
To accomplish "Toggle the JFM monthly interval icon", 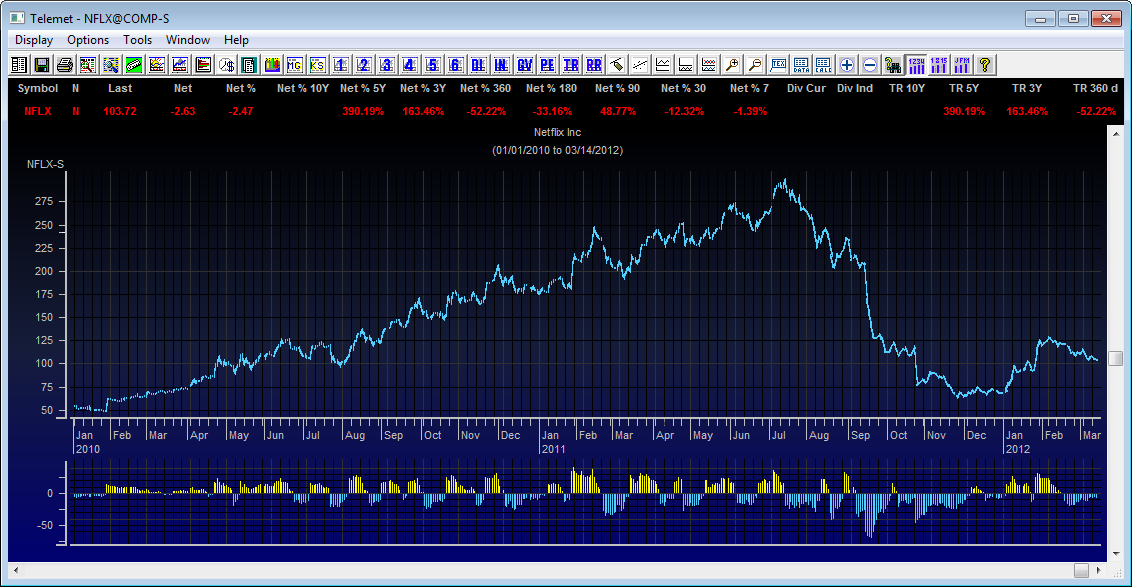I will point(962,65).
